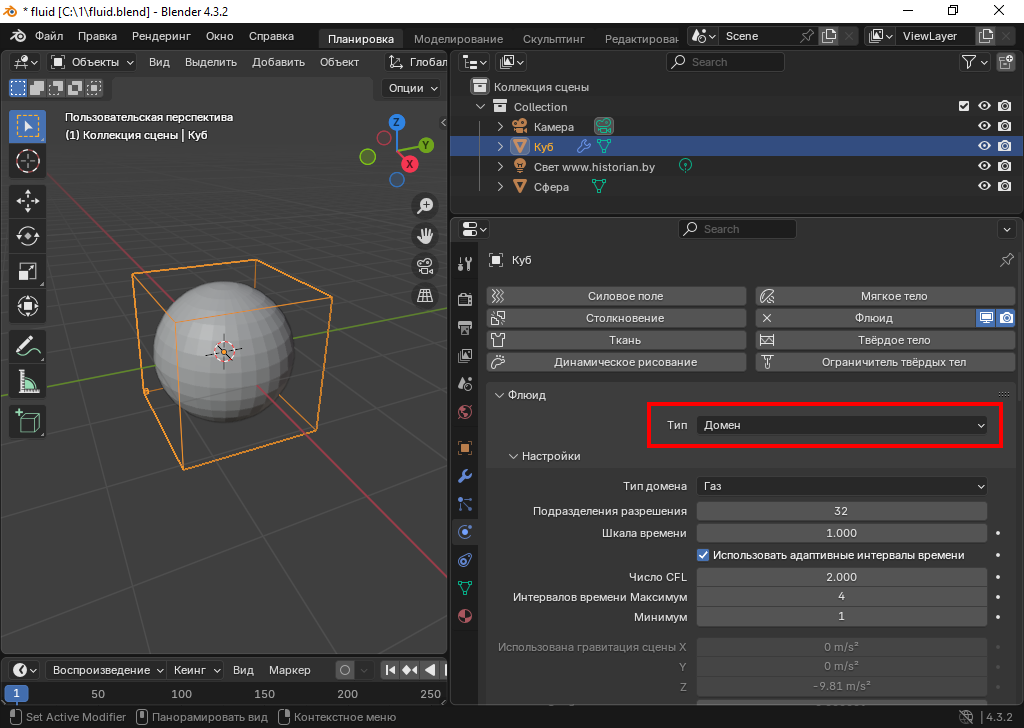The image size is (1024, 728).
Task: Toggle camera view in the viewport
Action: tap(425, 266)
